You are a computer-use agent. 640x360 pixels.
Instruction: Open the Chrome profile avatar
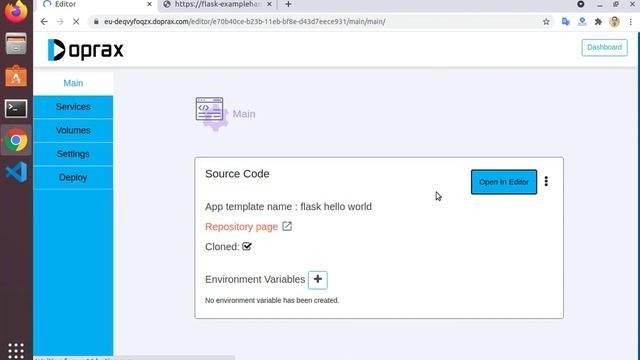coord(614,22)
